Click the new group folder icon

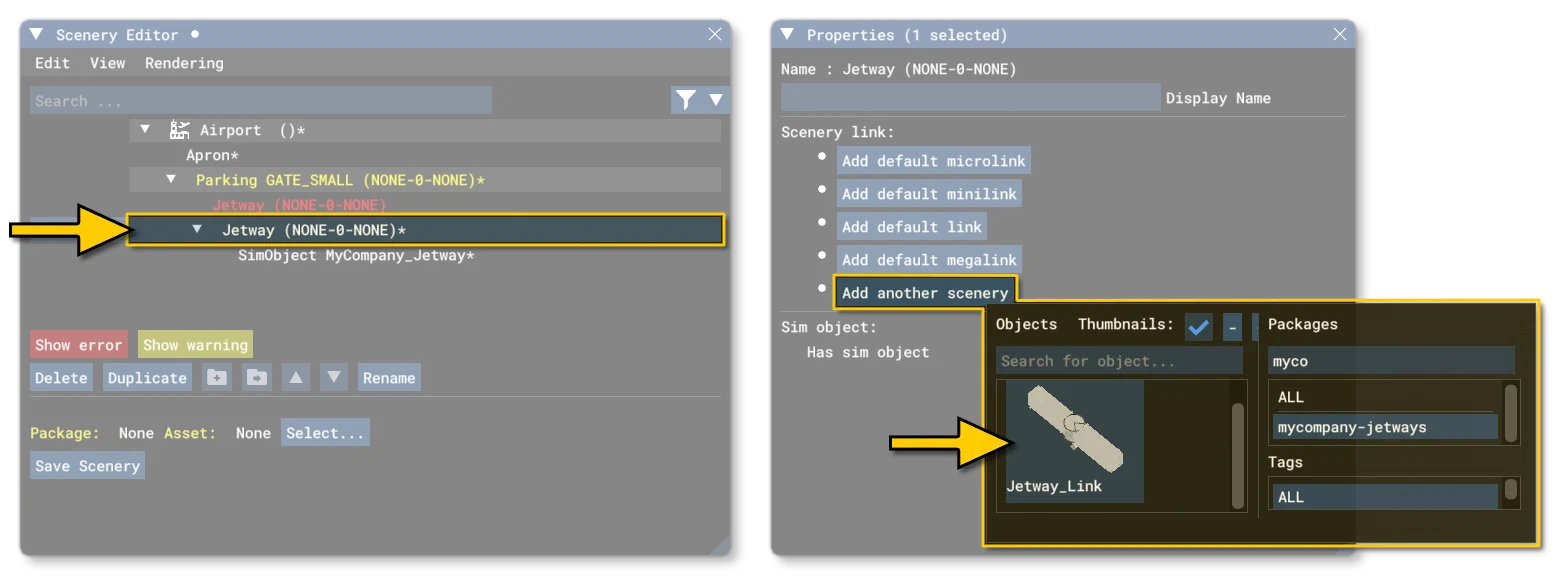(216, 378)
